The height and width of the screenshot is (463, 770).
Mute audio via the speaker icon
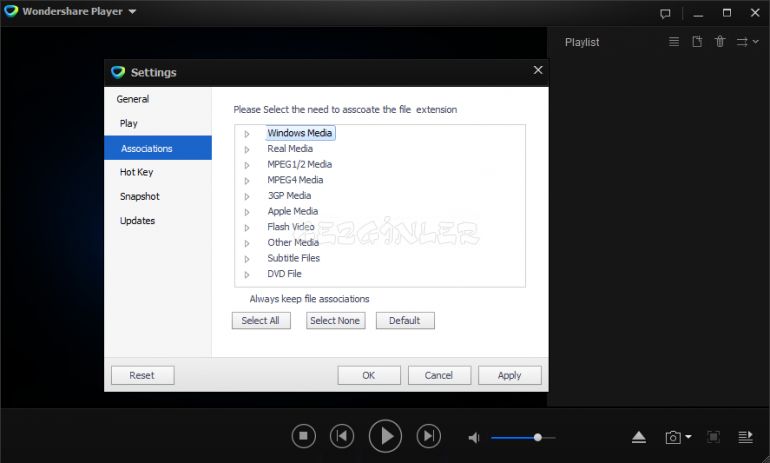click(x=474, y=437)
